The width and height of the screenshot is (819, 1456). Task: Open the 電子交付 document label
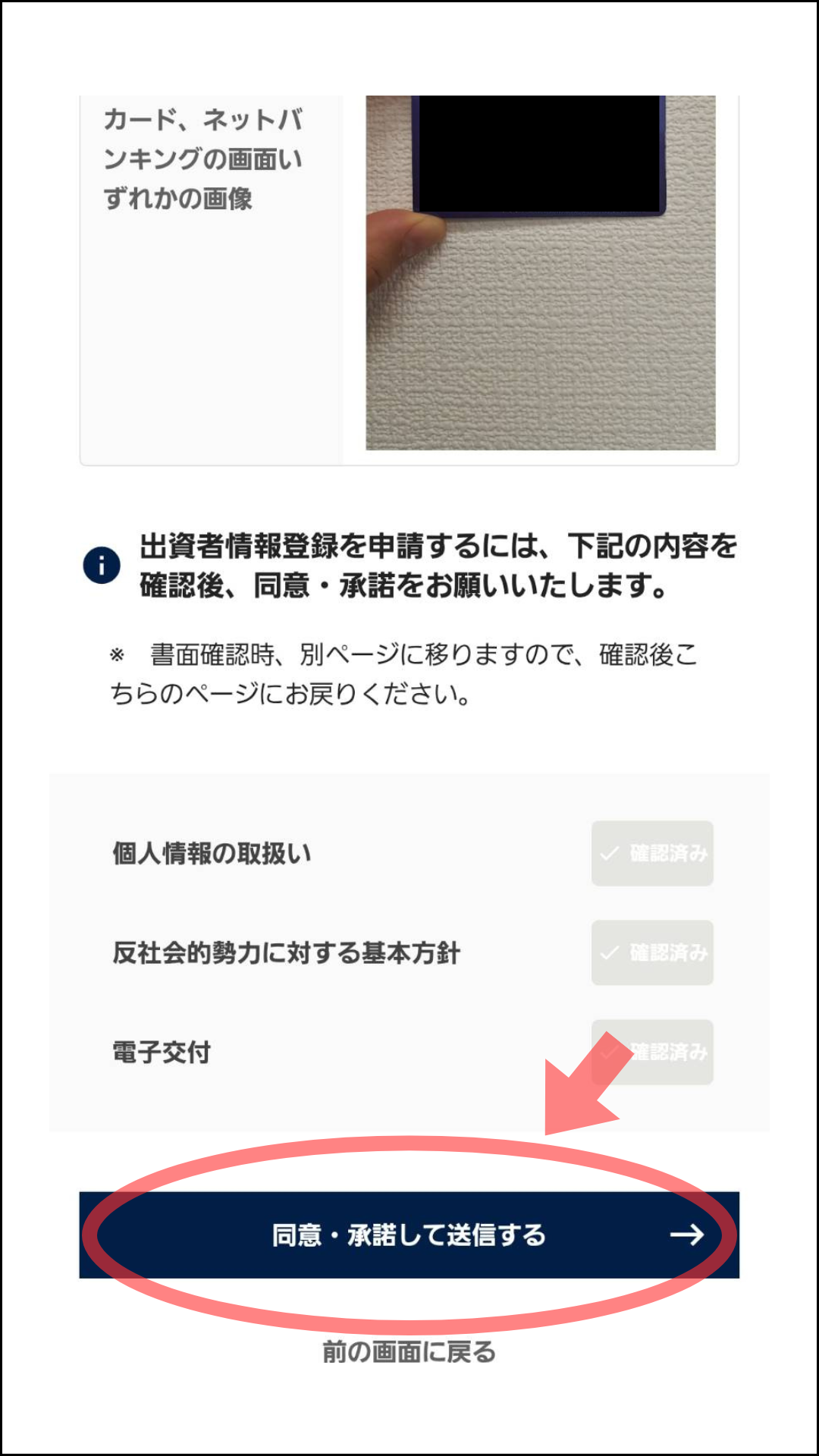[162, 1052]
